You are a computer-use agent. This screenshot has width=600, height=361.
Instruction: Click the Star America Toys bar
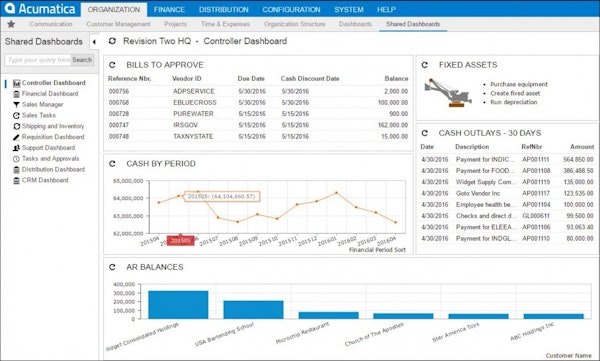[478, 316]
